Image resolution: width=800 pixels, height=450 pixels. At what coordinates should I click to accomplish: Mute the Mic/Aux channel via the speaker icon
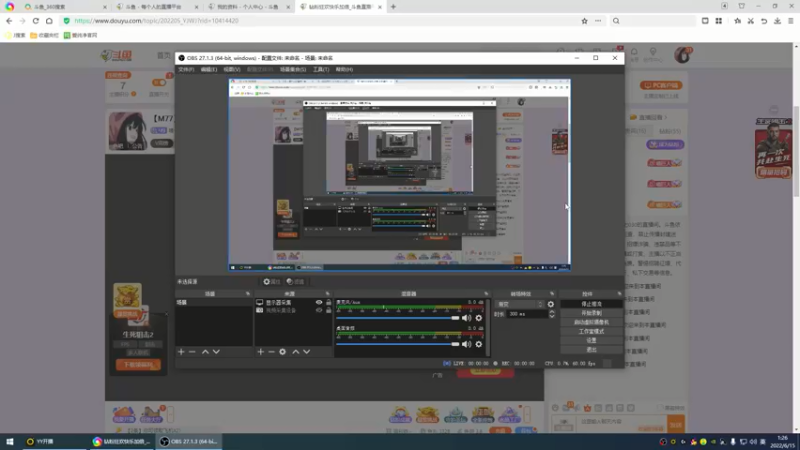[x=466, y=318]
